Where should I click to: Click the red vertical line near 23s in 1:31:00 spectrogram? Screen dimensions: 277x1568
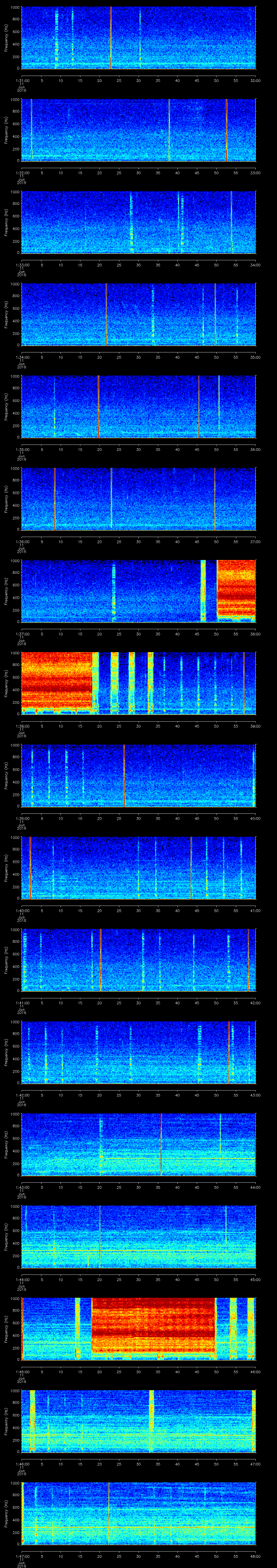[x=111, y=38]
